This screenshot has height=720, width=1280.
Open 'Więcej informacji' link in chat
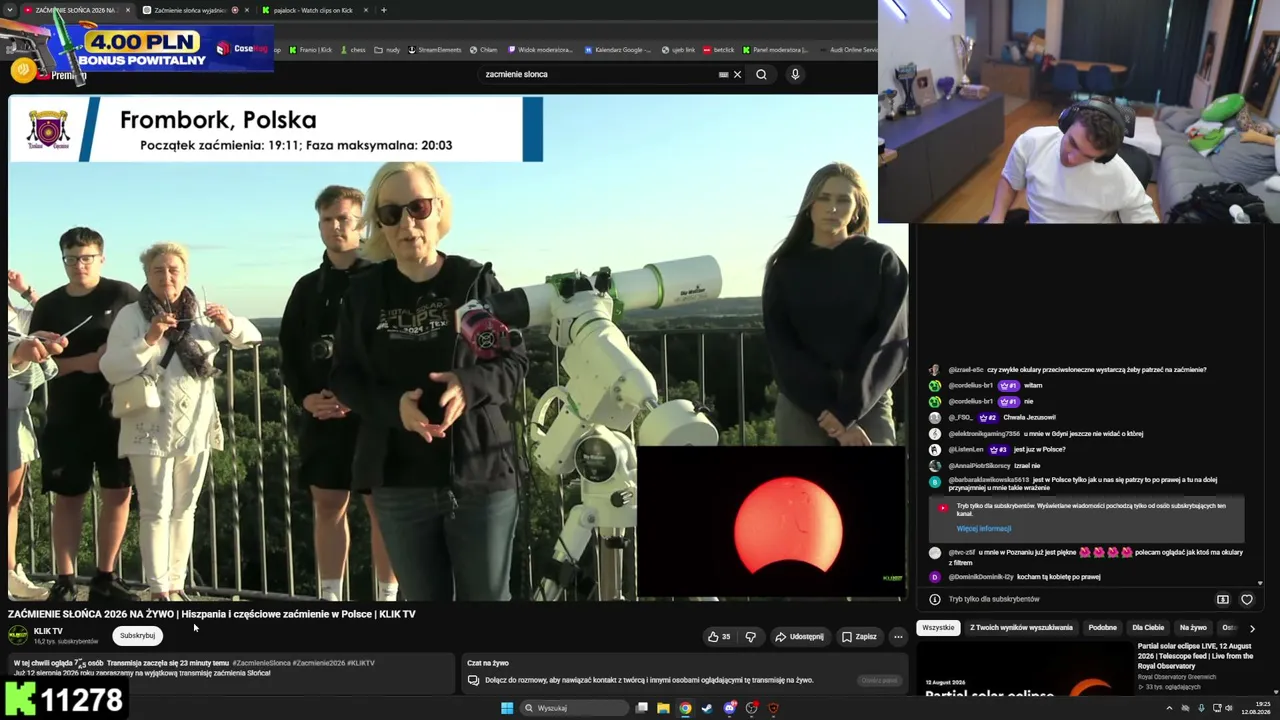tap(984, 529)
